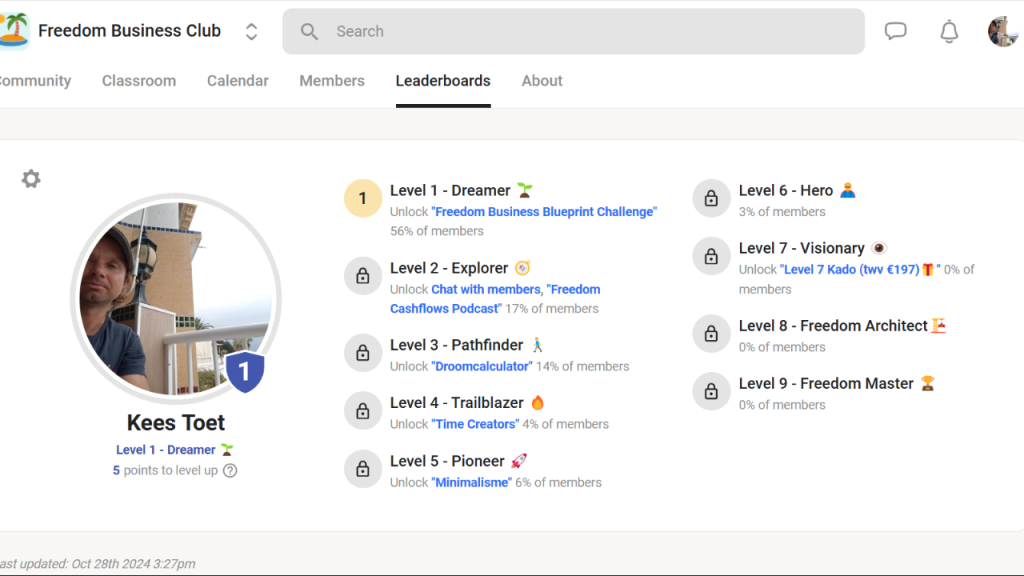Click the Level 9 - Freedom Master lock icon
Viewport: 1024px width, 576px height.
[x=711, y=391]
